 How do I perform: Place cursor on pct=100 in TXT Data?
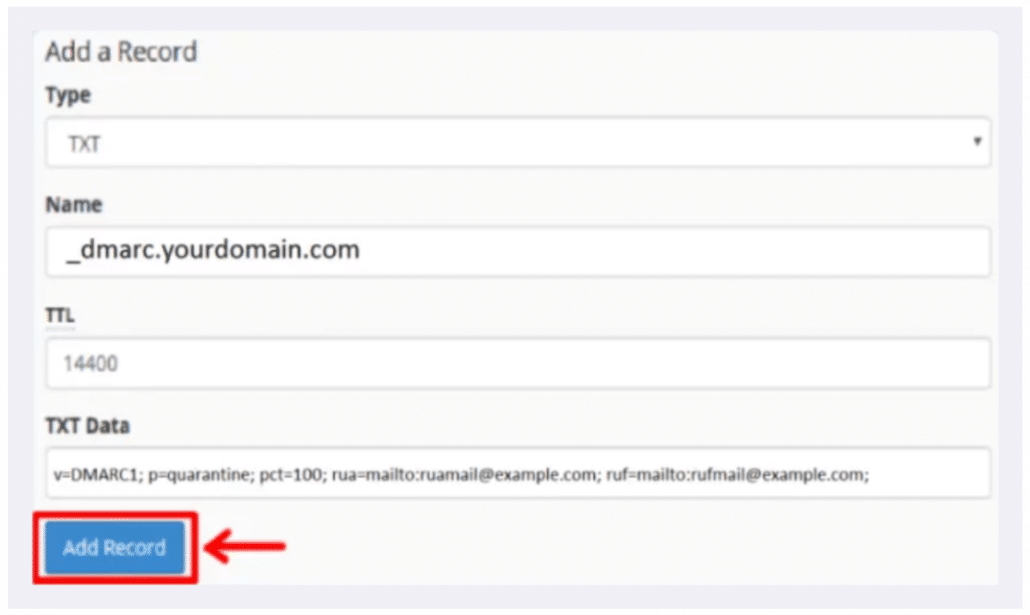(x=293, y=474)
